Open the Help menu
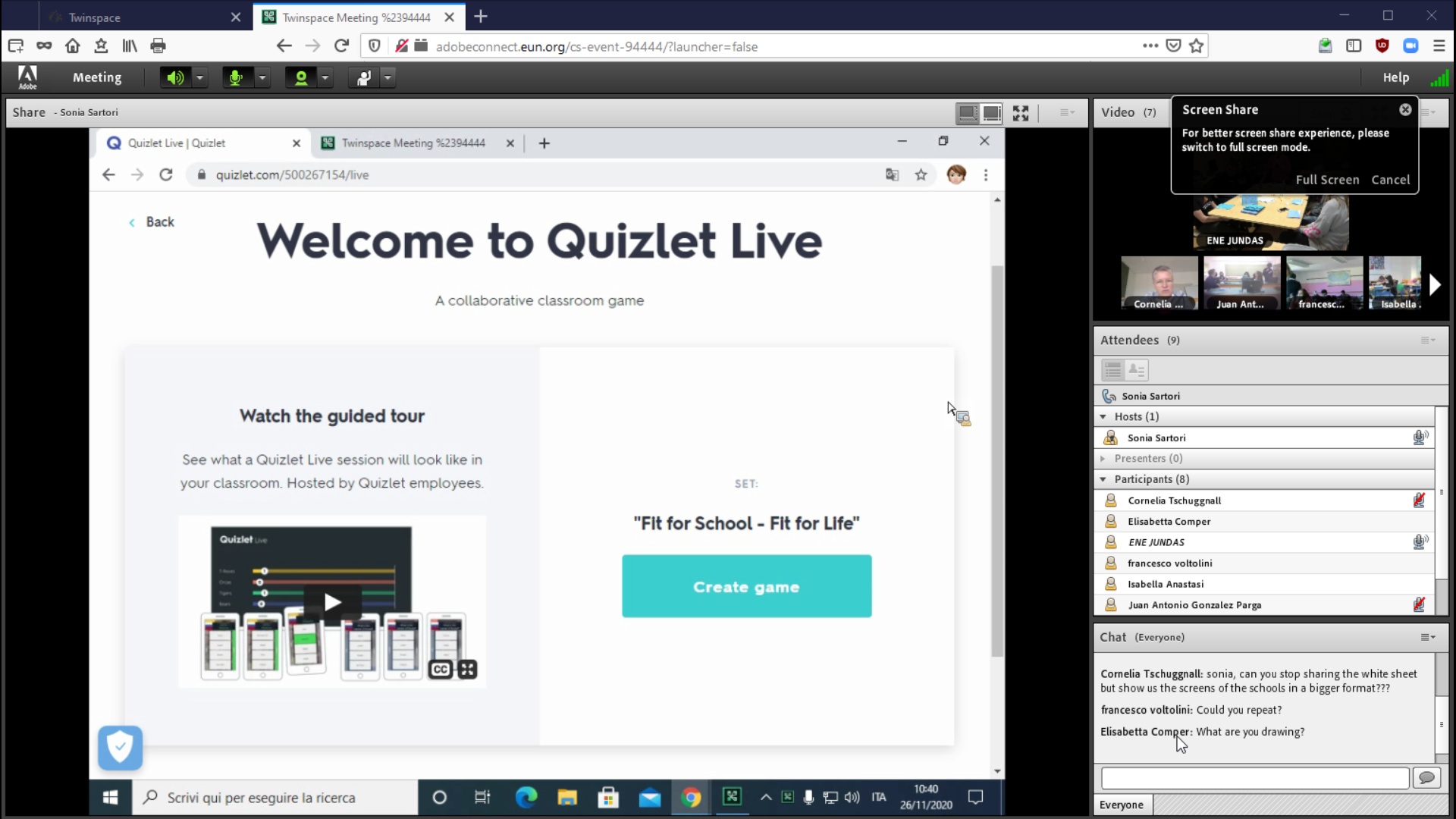 click(x=1395, y=77)
